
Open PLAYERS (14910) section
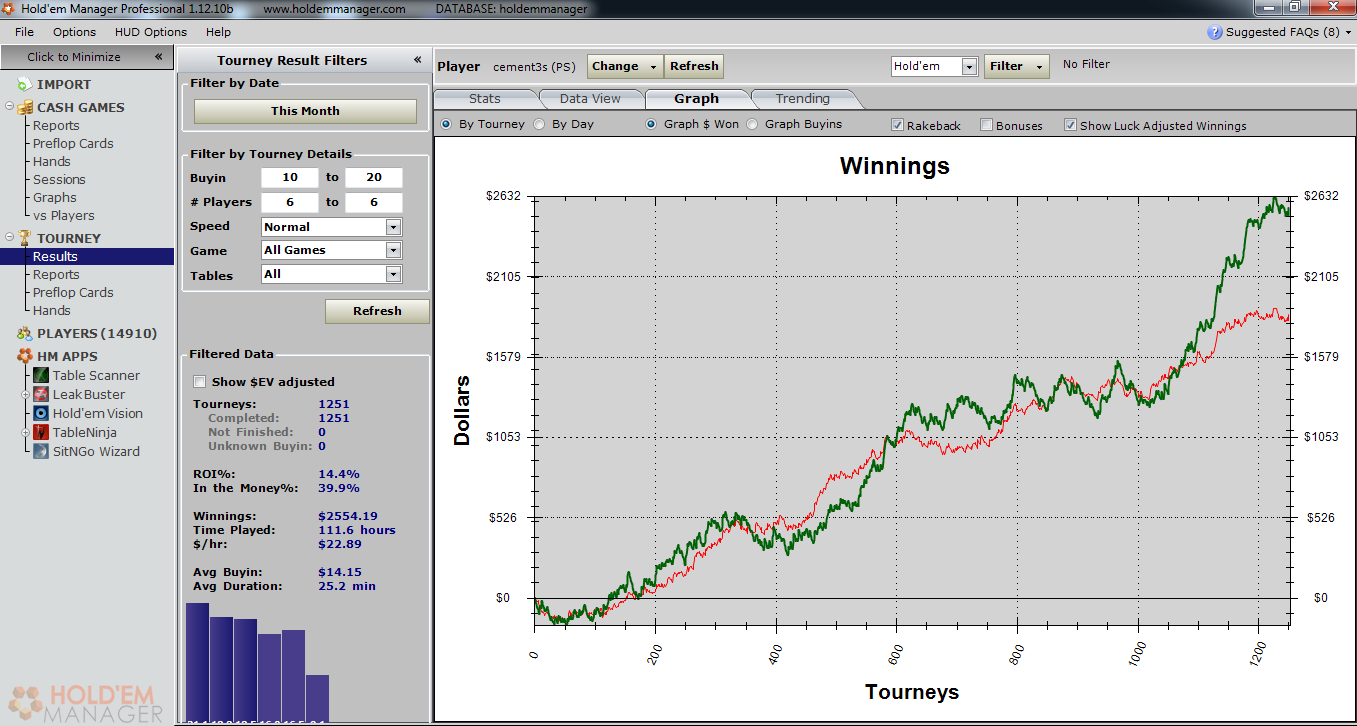point(97,334)
